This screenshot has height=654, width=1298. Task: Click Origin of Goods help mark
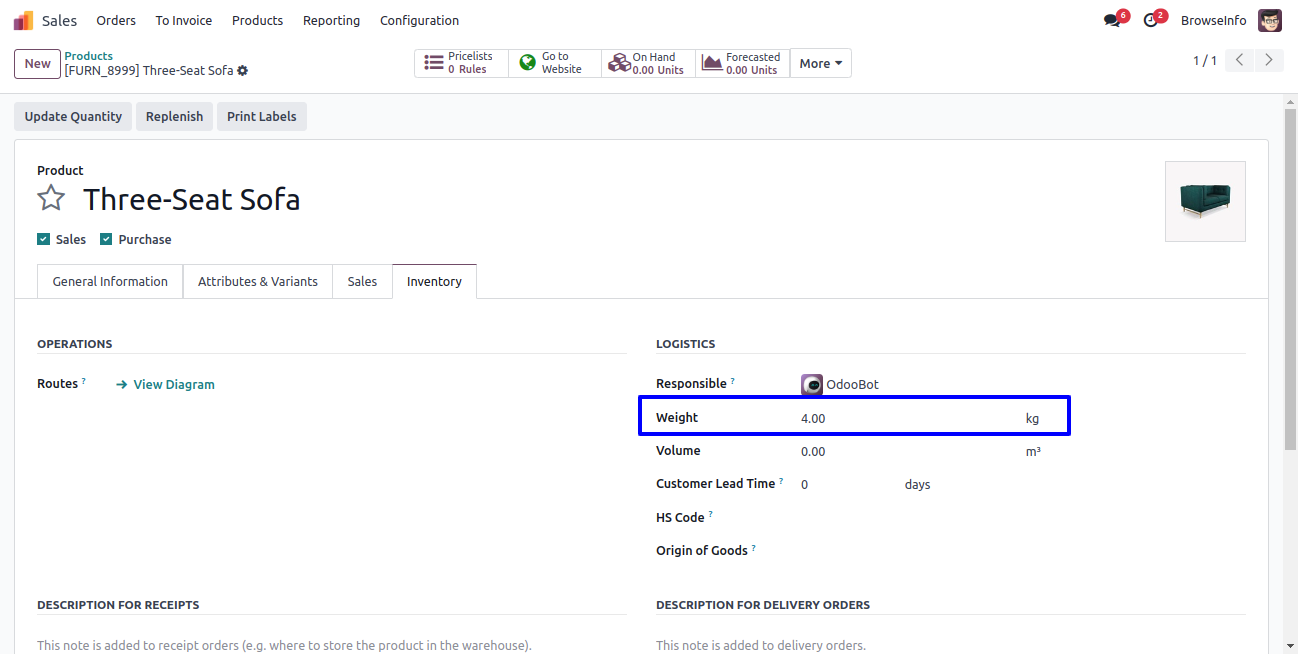pyautogui.click(x=754, y=548)
